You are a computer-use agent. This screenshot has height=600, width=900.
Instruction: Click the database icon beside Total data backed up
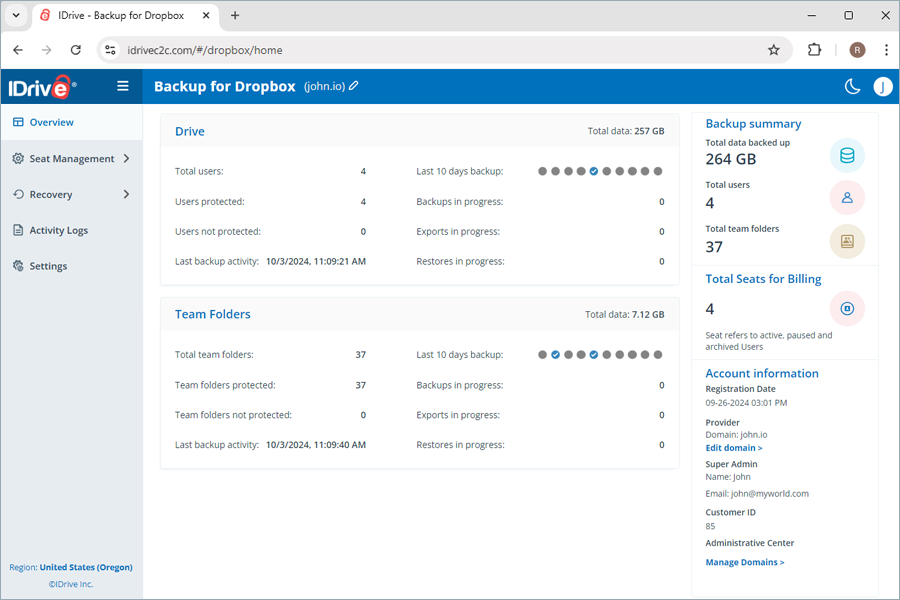[x=847, y=155]
